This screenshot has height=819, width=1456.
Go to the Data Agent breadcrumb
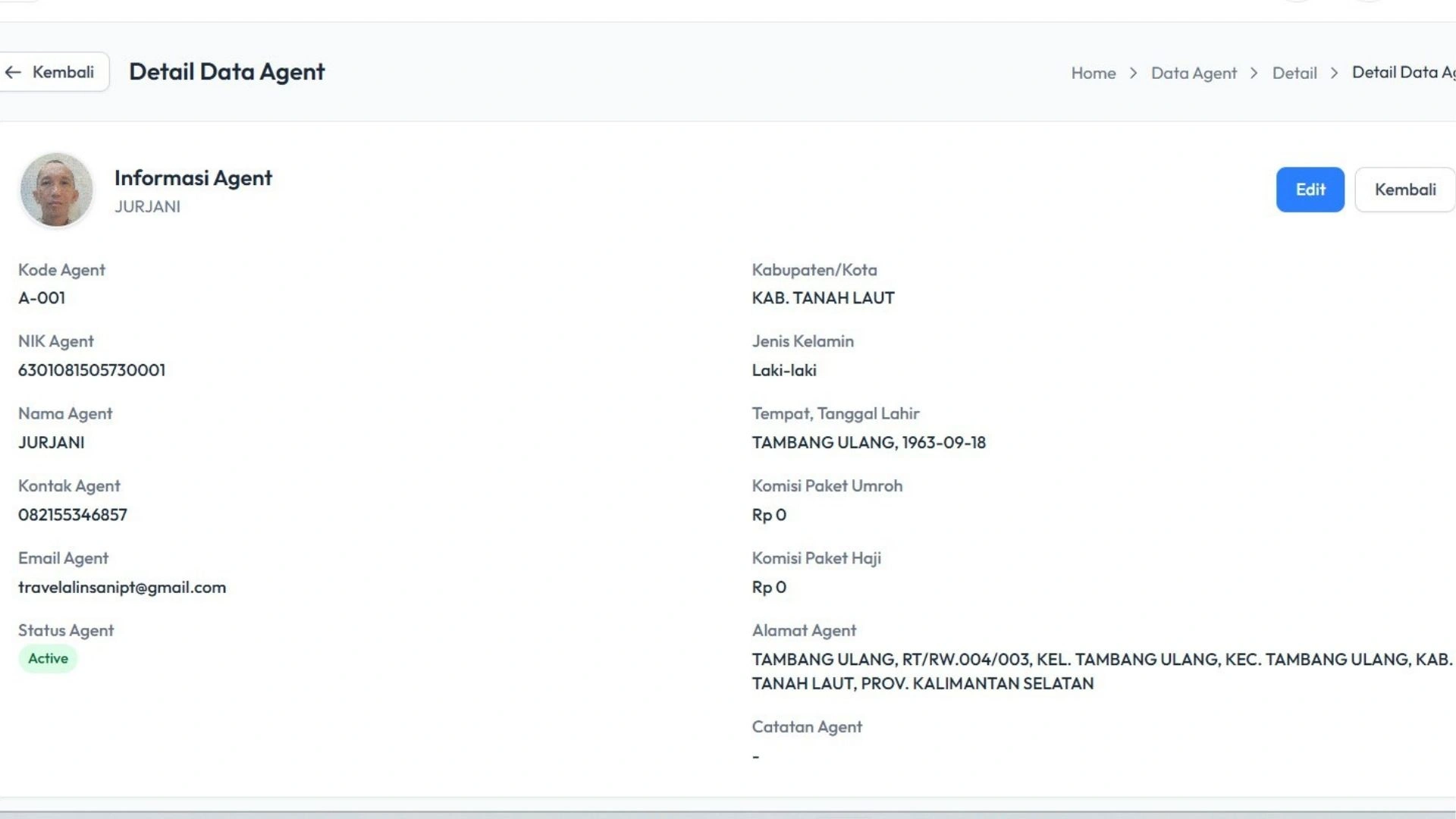click(1194, 73)
